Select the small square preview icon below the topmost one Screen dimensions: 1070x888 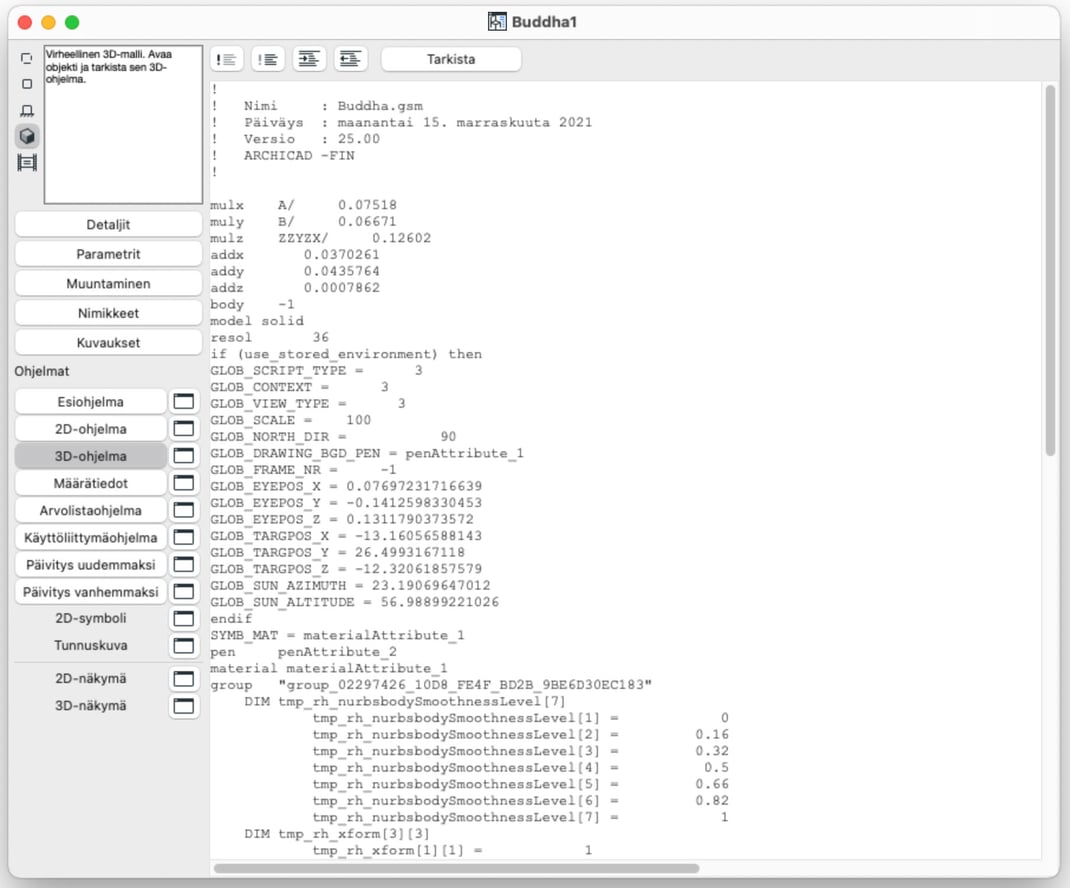[27, 84]
